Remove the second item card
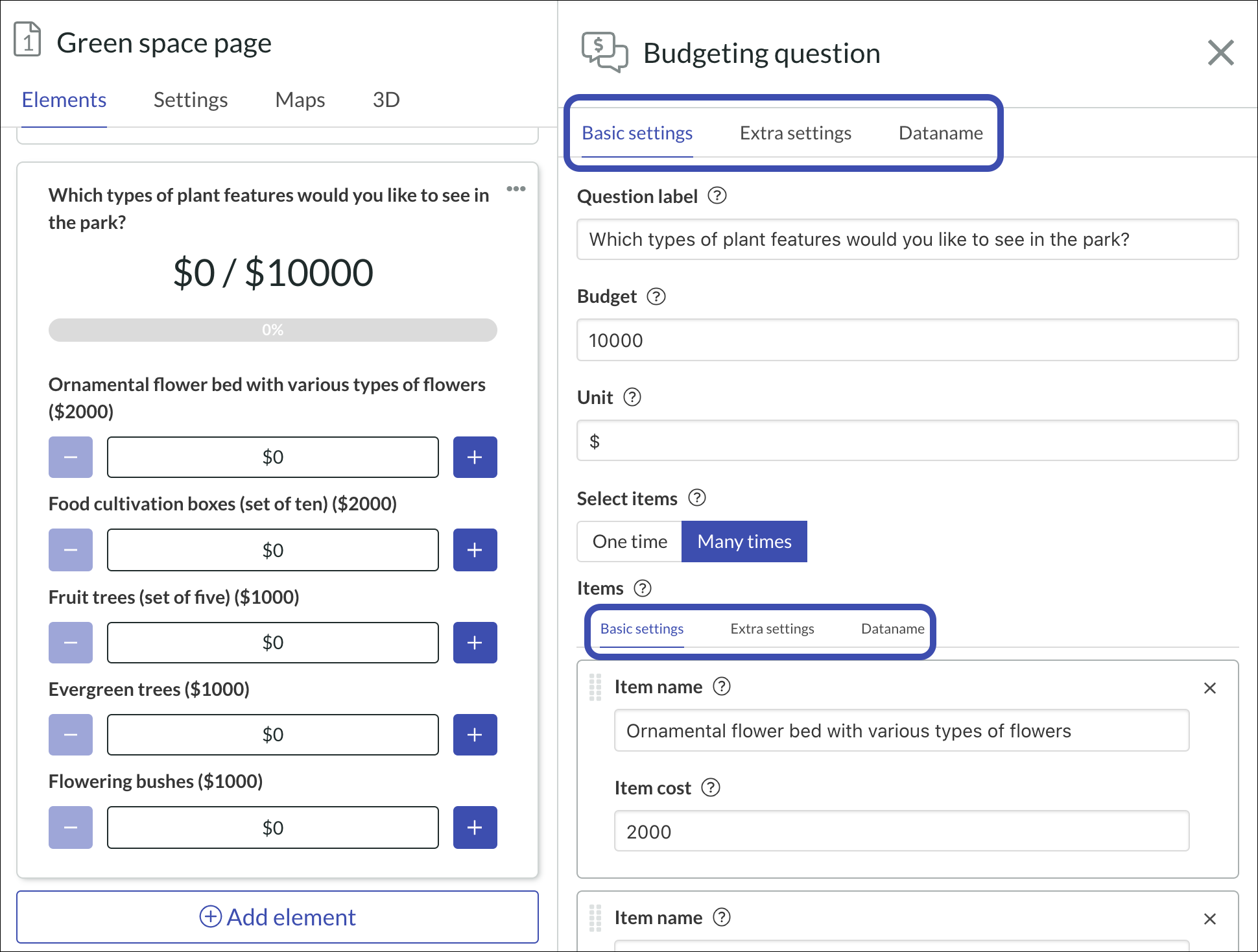 tap(1210, 919)
